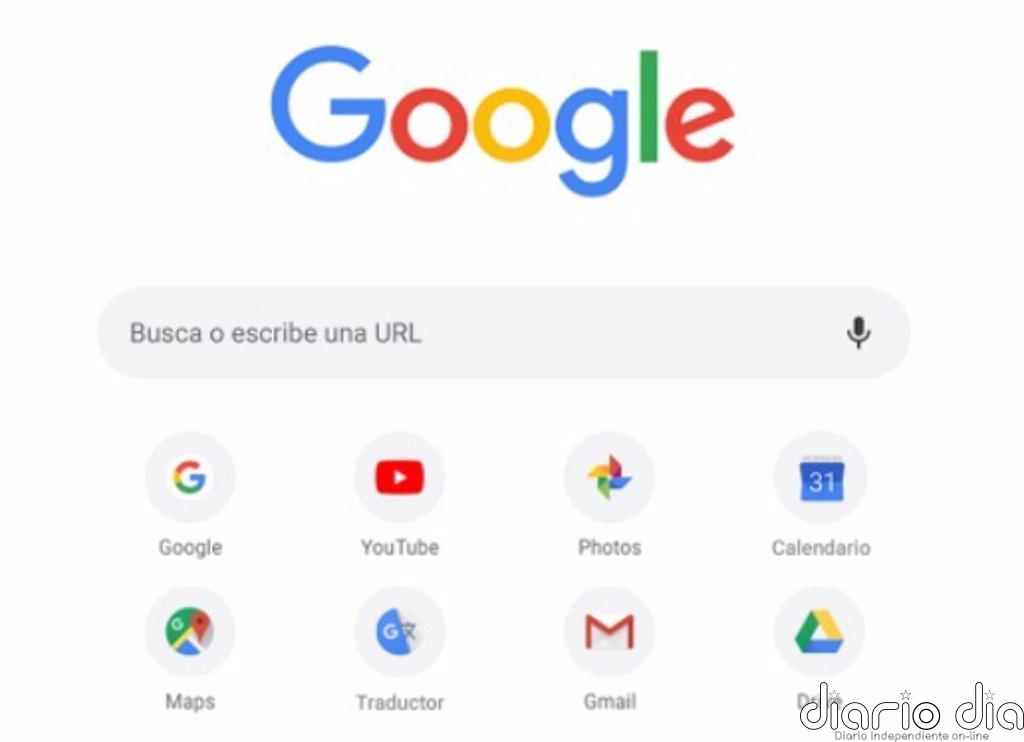Viewport: 1024px width, 742px height.
Task: Open the Calendario 31 icon
Action: 820,477
